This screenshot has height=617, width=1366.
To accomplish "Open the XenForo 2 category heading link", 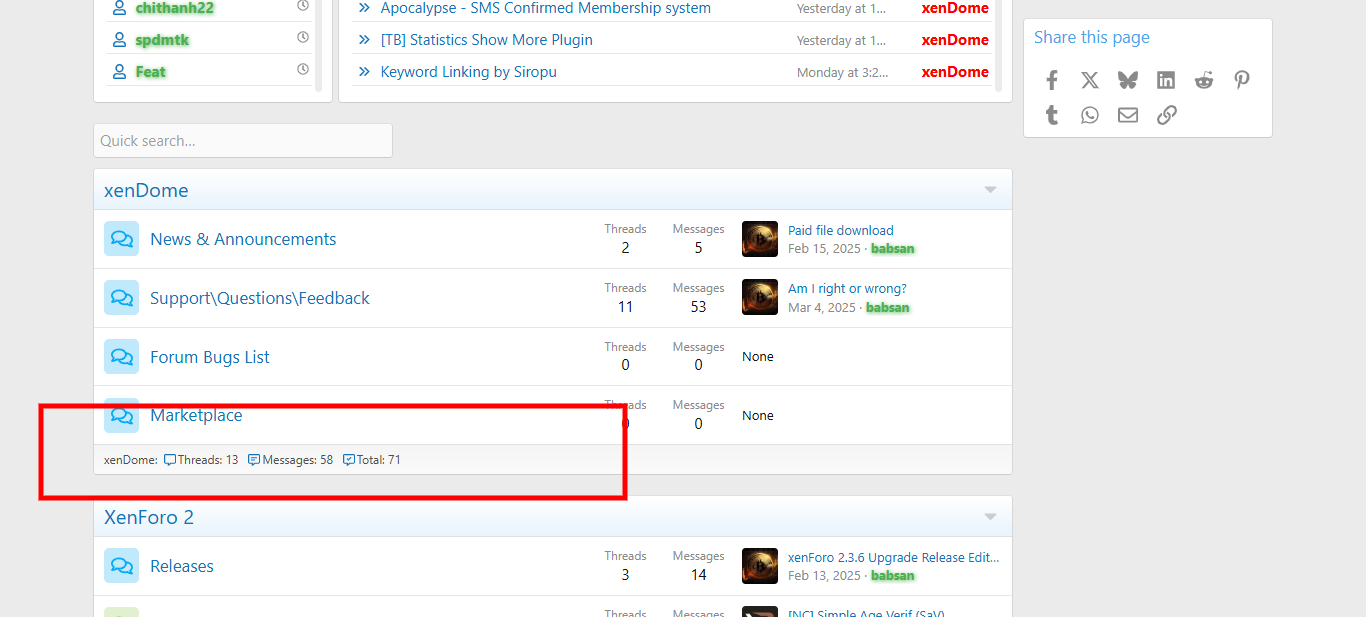I will click(x=149, y=517).
